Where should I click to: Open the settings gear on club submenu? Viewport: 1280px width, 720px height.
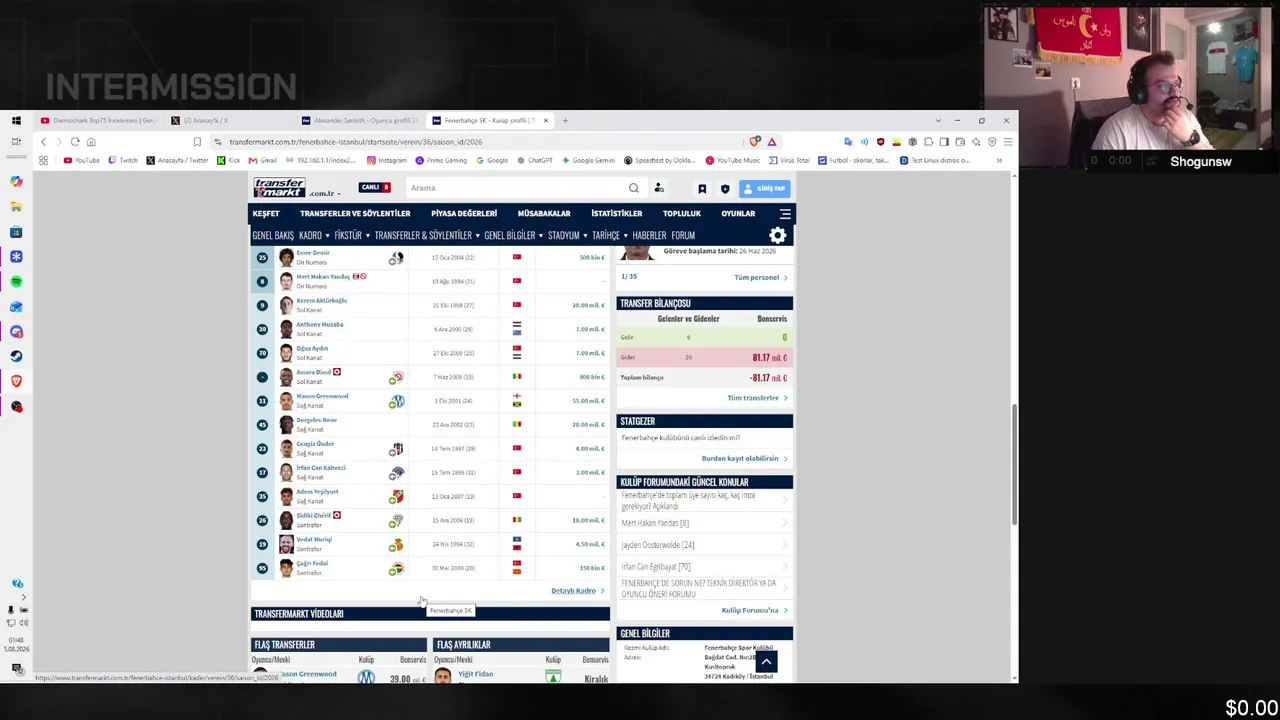point(778,235)
